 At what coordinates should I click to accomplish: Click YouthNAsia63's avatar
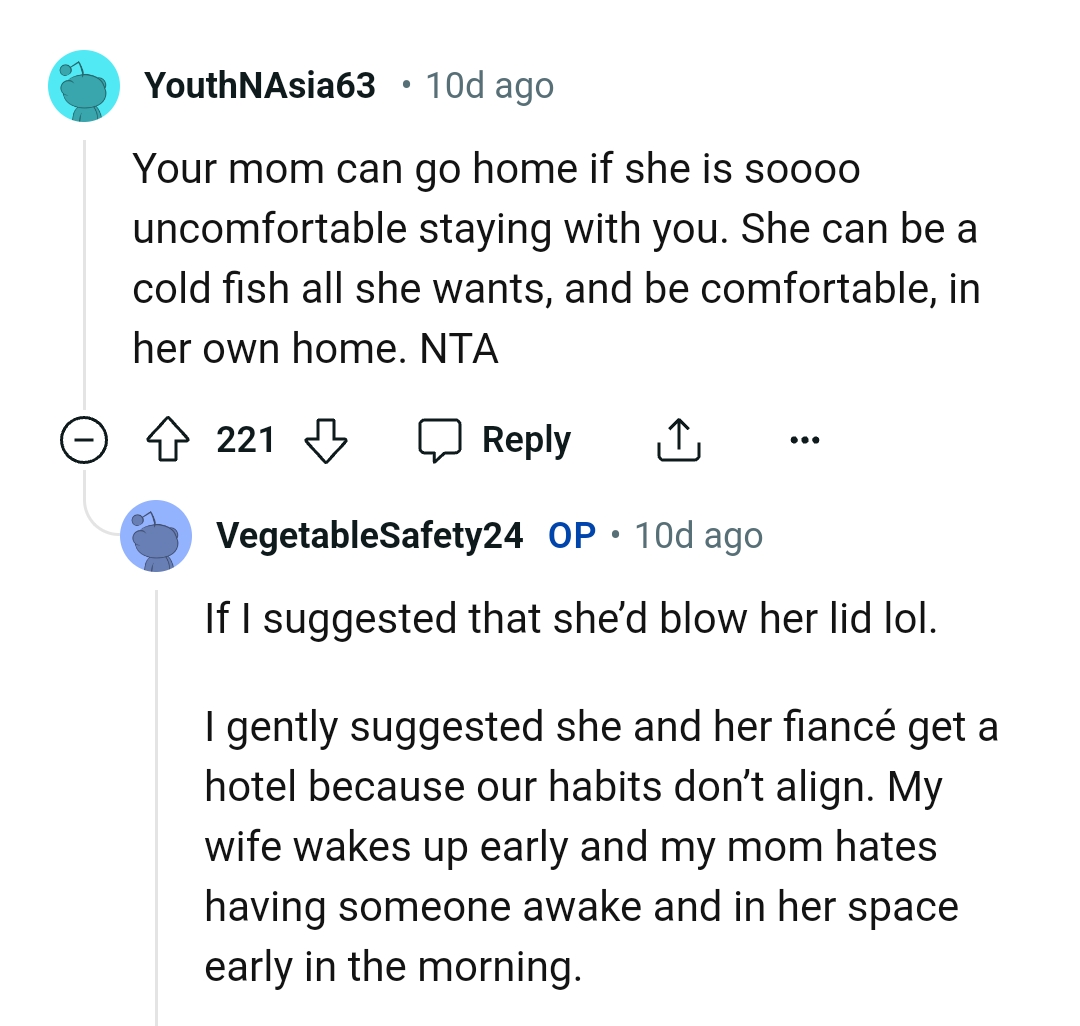pyautogui.click(x=84, y=86)
